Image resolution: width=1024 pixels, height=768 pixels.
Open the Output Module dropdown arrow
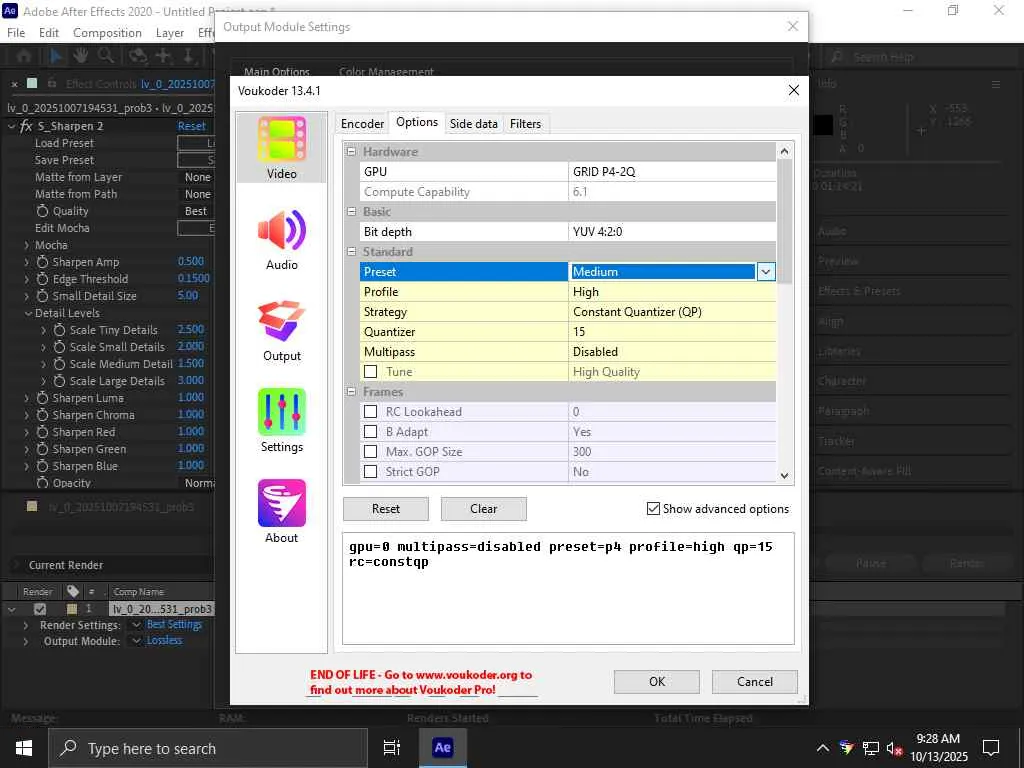(136, 641)
